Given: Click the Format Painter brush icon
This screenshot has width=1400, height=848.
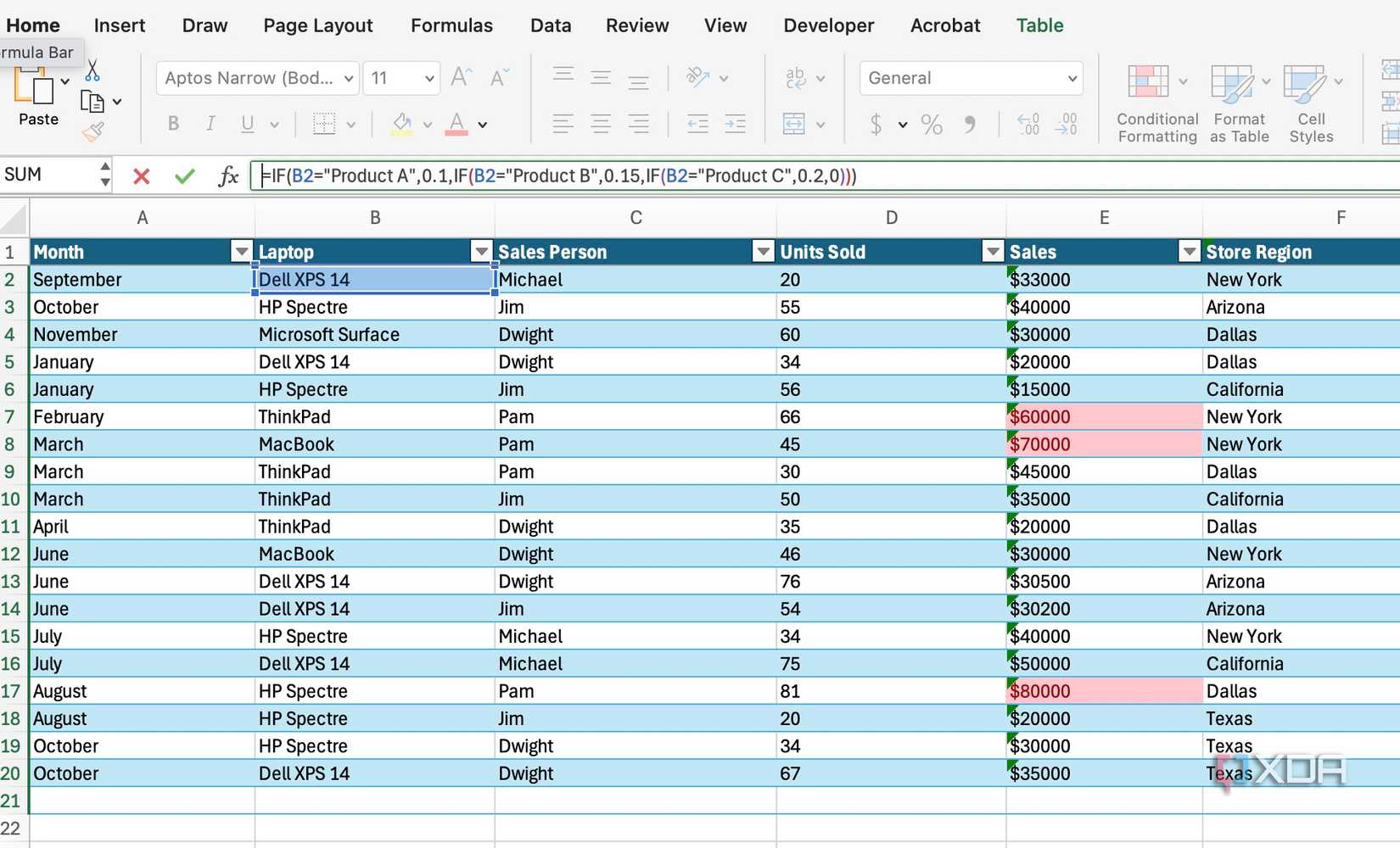Looking at the screenshot, I should pos(92,131).
